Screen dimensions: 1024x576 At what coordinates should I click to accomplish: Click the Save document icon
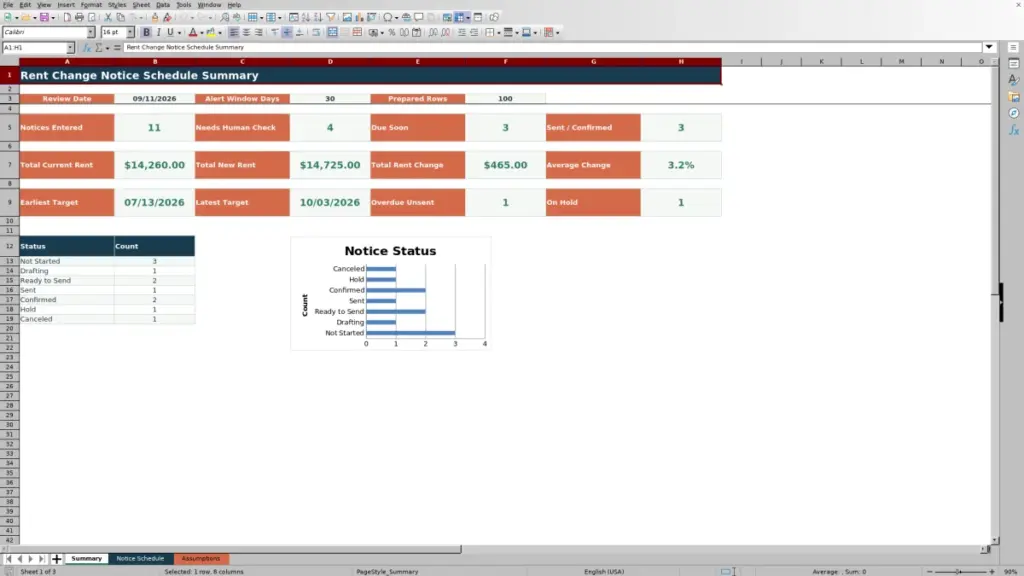click(44, 17)
